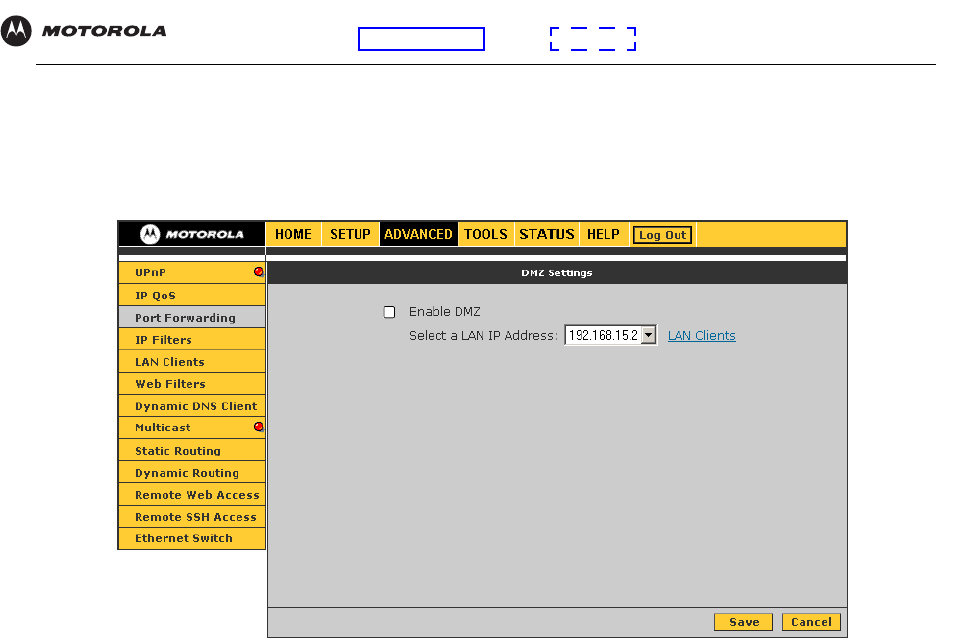Open Remote Web Access settings
This screenshot has height=640, width=965.
tap(191, 495)
